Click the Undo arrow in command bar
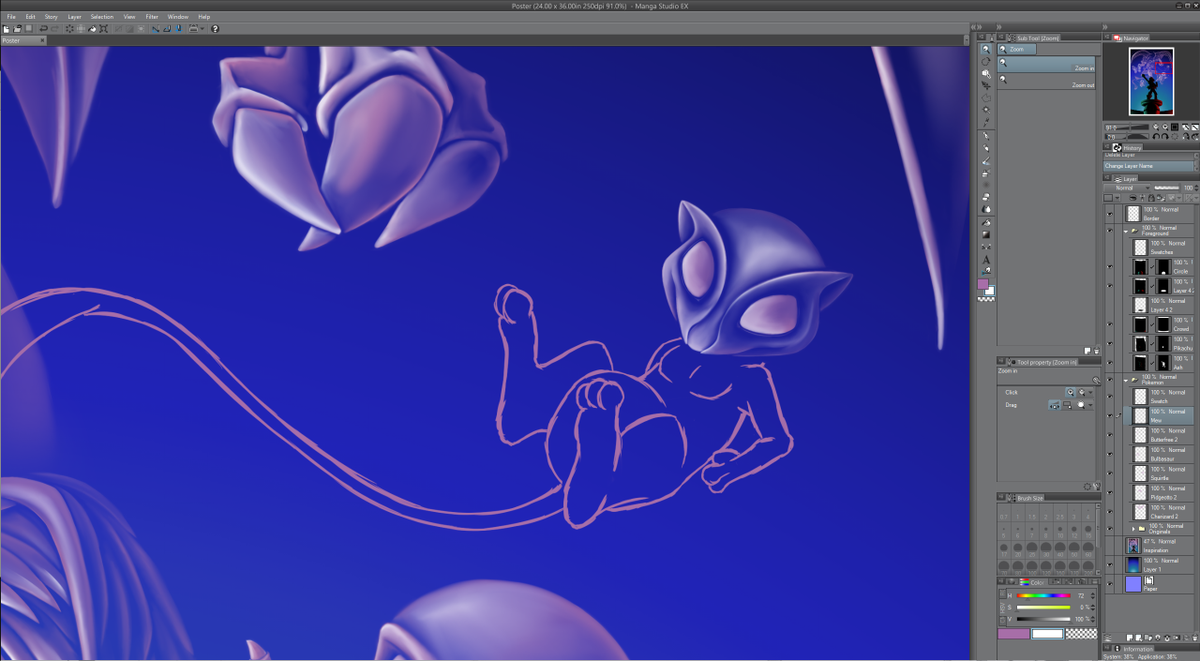This screenshot has height=661, width=1200. [44, 29]
